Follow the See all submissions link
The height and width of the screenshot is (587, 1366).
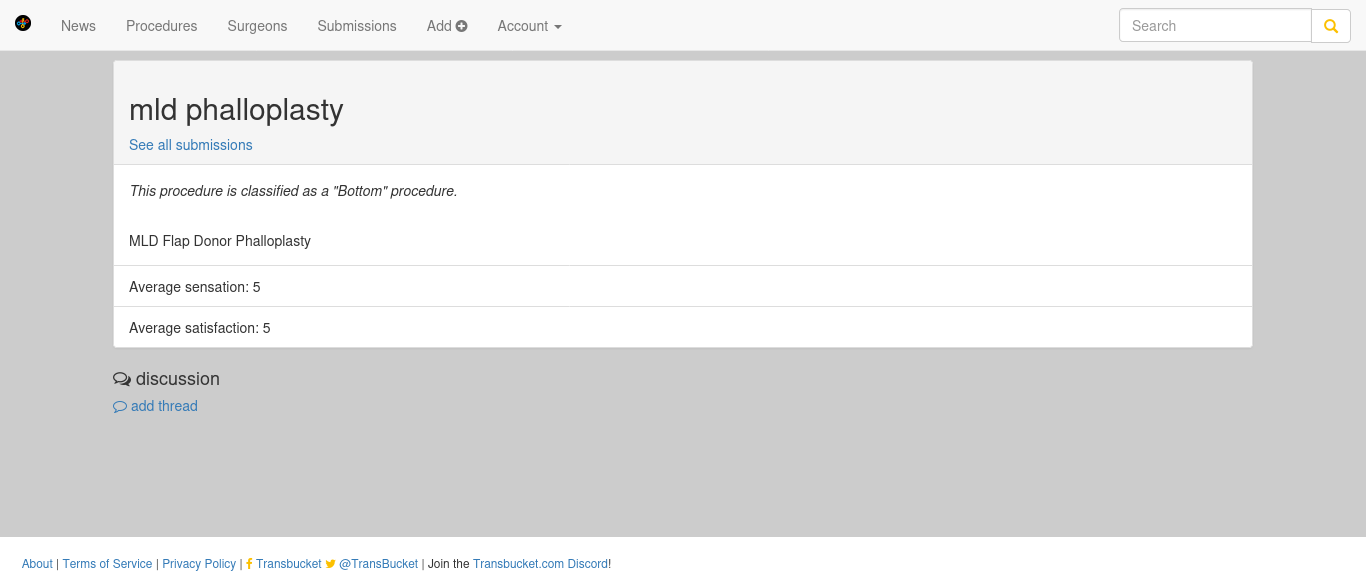coord(191,145)
